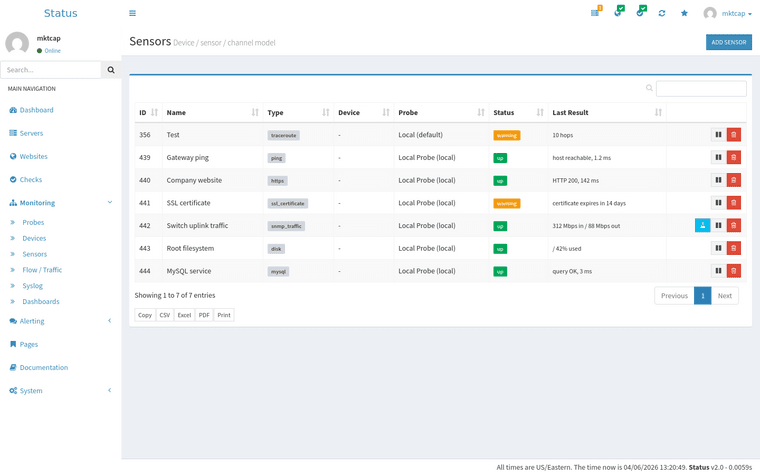The image size is (760, 475).
Task: Click the Status logo title
Action: pyautogui.click(x=61, y=13)
